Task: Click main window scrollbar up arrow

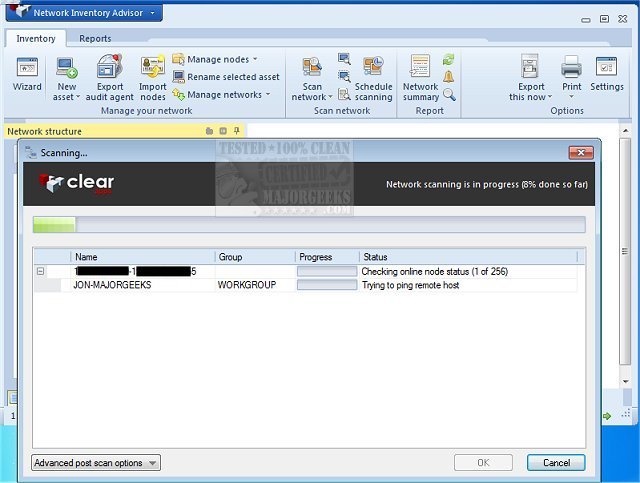Action: (625, 131)
